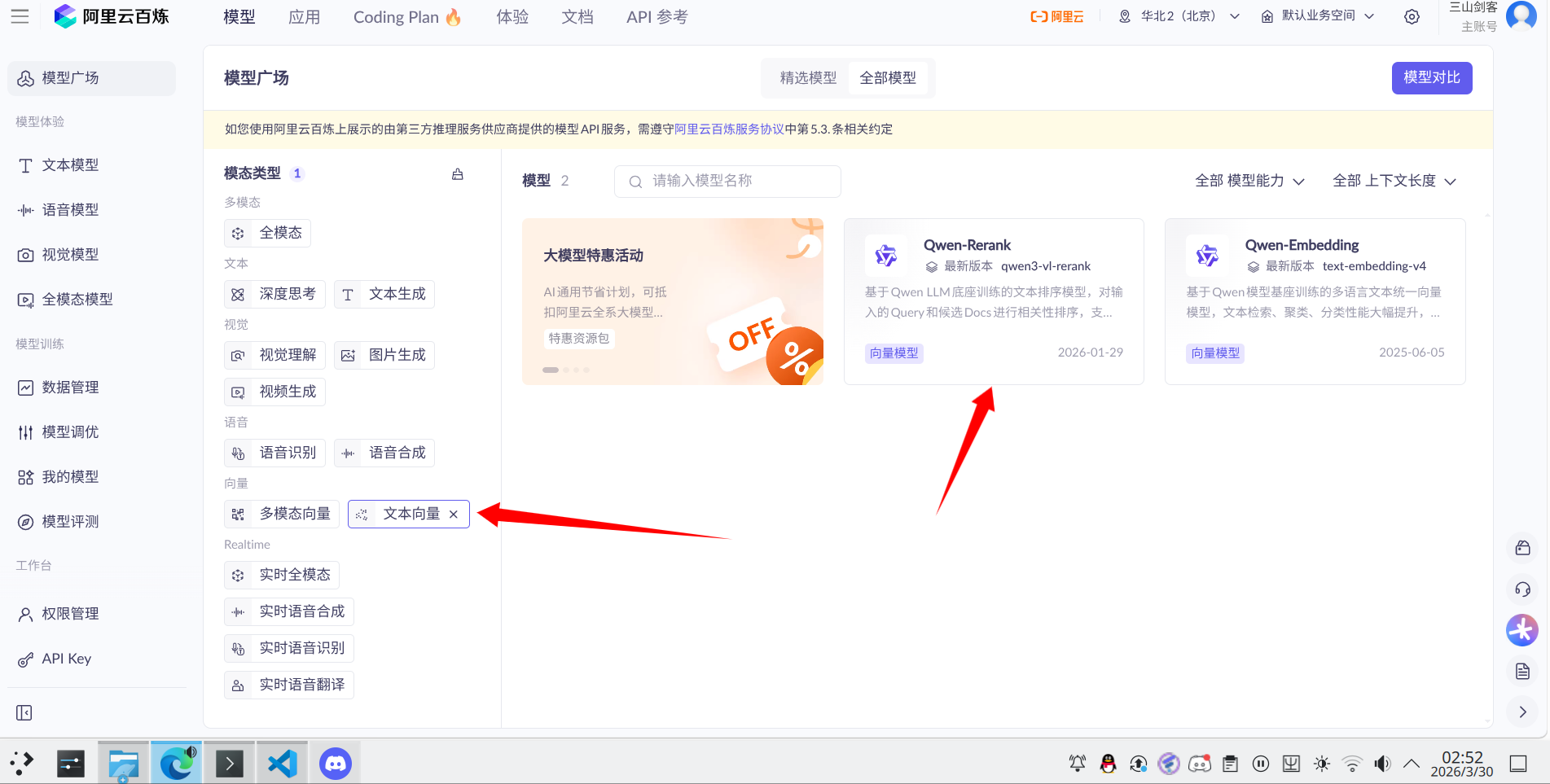Toggle the 视觉理解 filter chip
The image size is (1550, 784).
click(274, 355)
